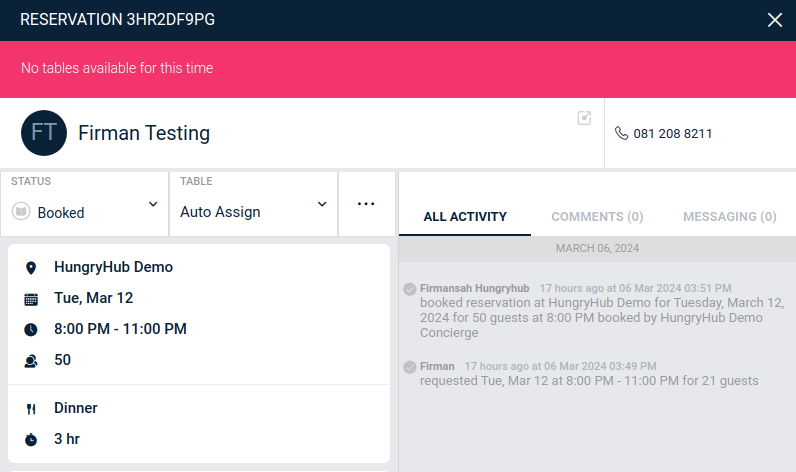Click the Firman Testing guest name
Viewport: 796px width, 472px height.
(x=144, y=133)
